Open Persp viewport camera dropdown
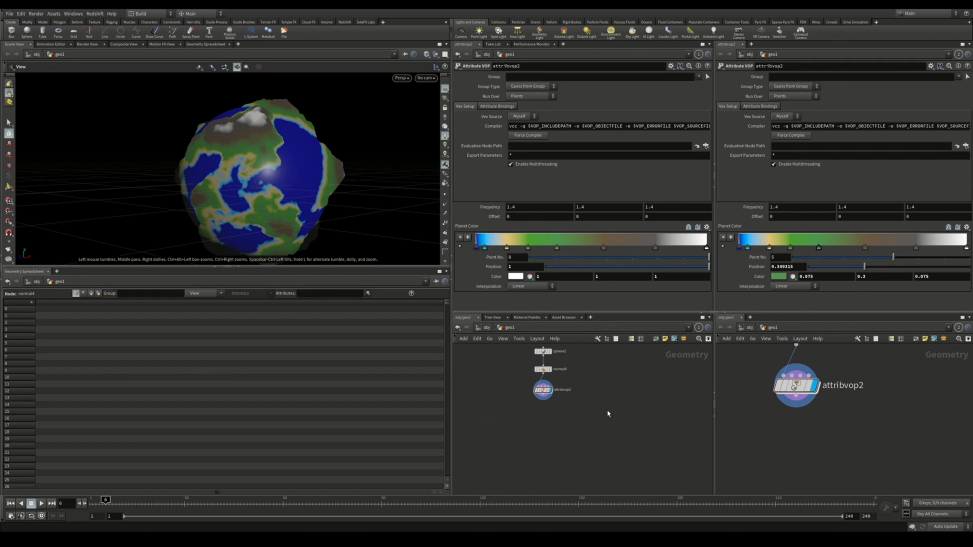The image size is (973, 547). pyautogui.click(x=401, y=78)
